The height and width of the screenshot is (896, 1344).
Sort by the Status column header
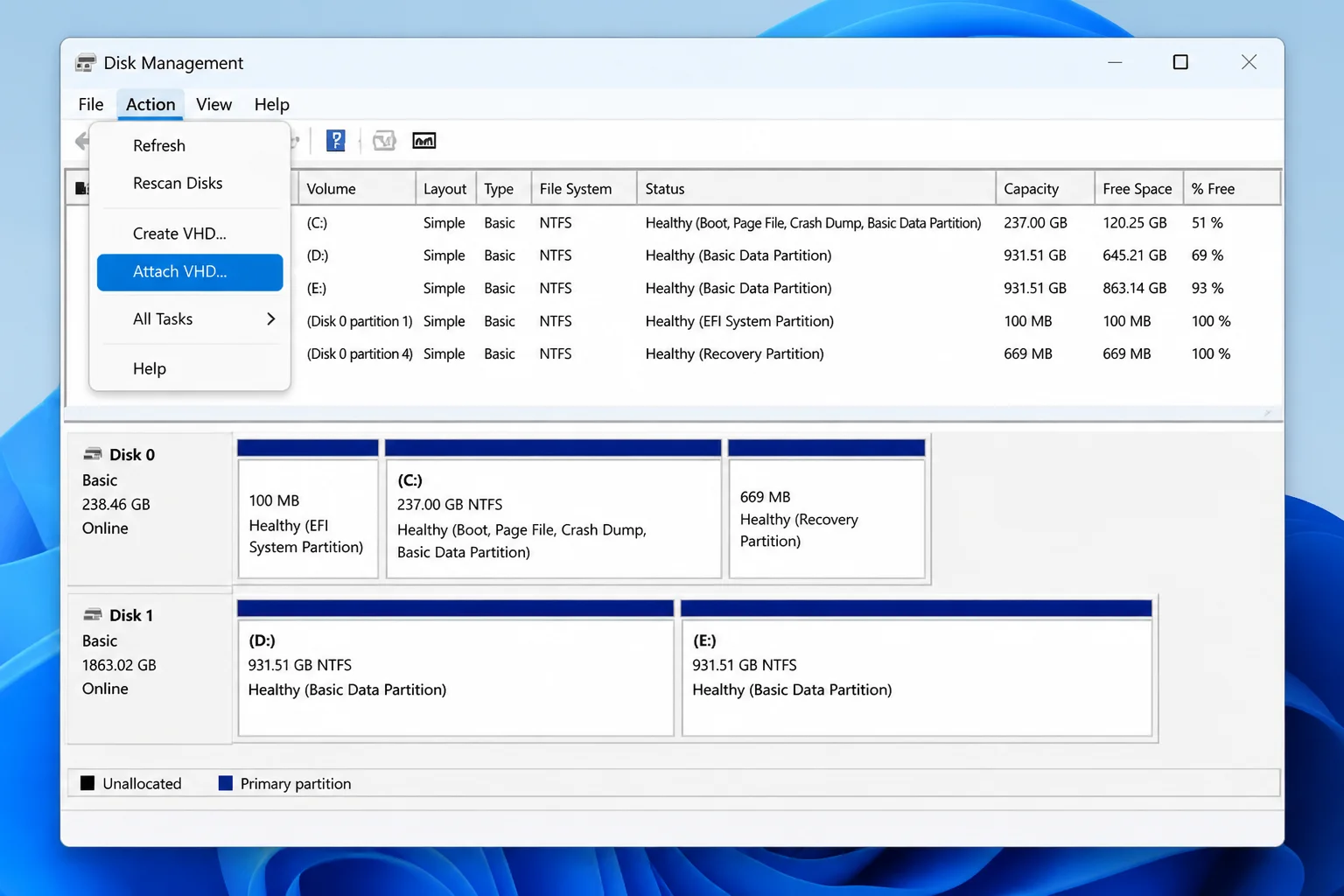coord(816,188)
